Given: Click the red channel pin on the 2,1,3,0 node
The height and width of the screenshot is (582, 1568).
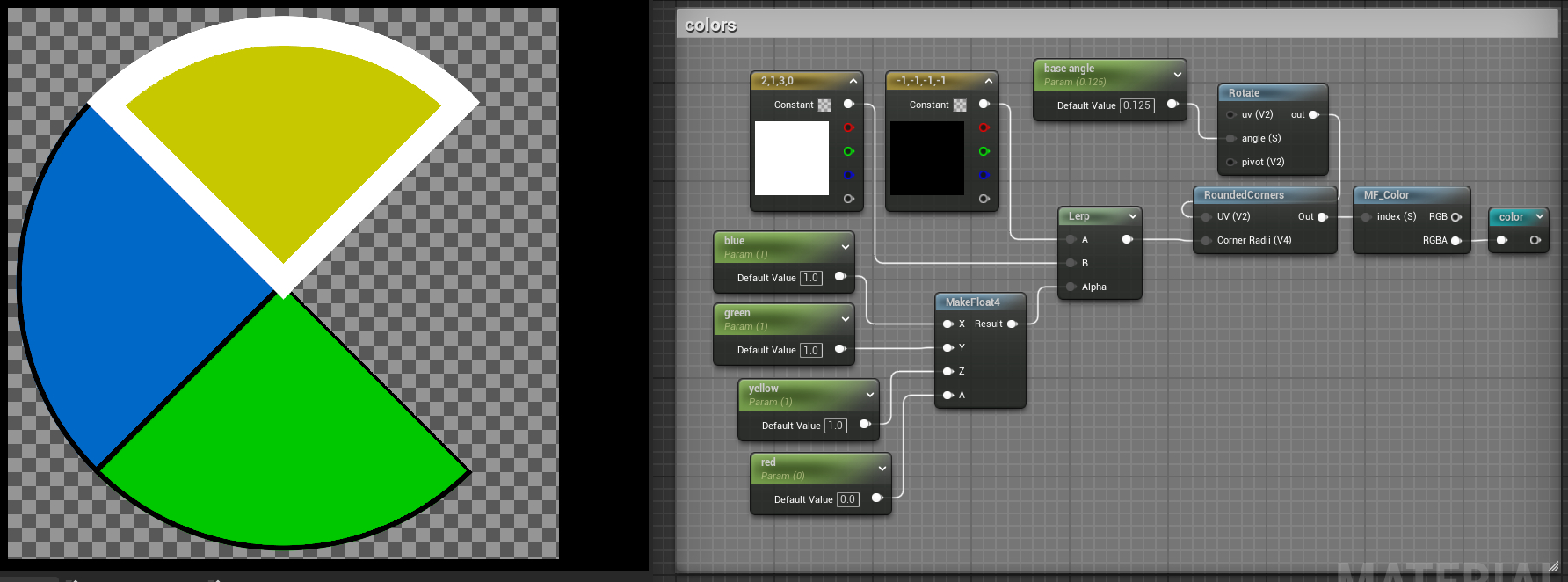Looking at the screenshot, I should point(848,127).
